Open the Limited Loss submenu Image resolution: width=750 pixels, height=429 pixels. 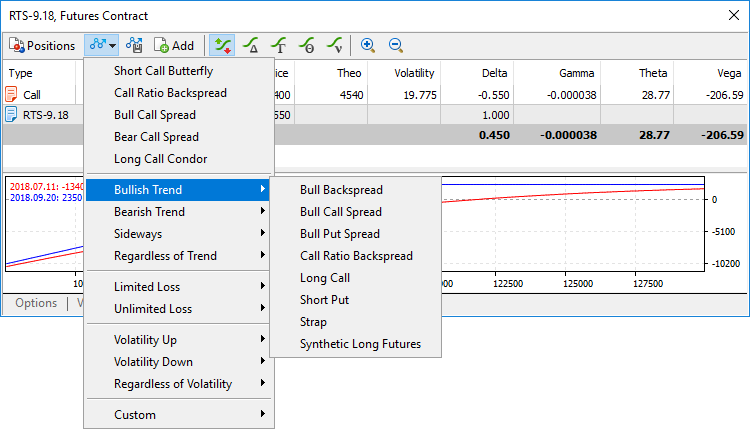pos(179,287)
